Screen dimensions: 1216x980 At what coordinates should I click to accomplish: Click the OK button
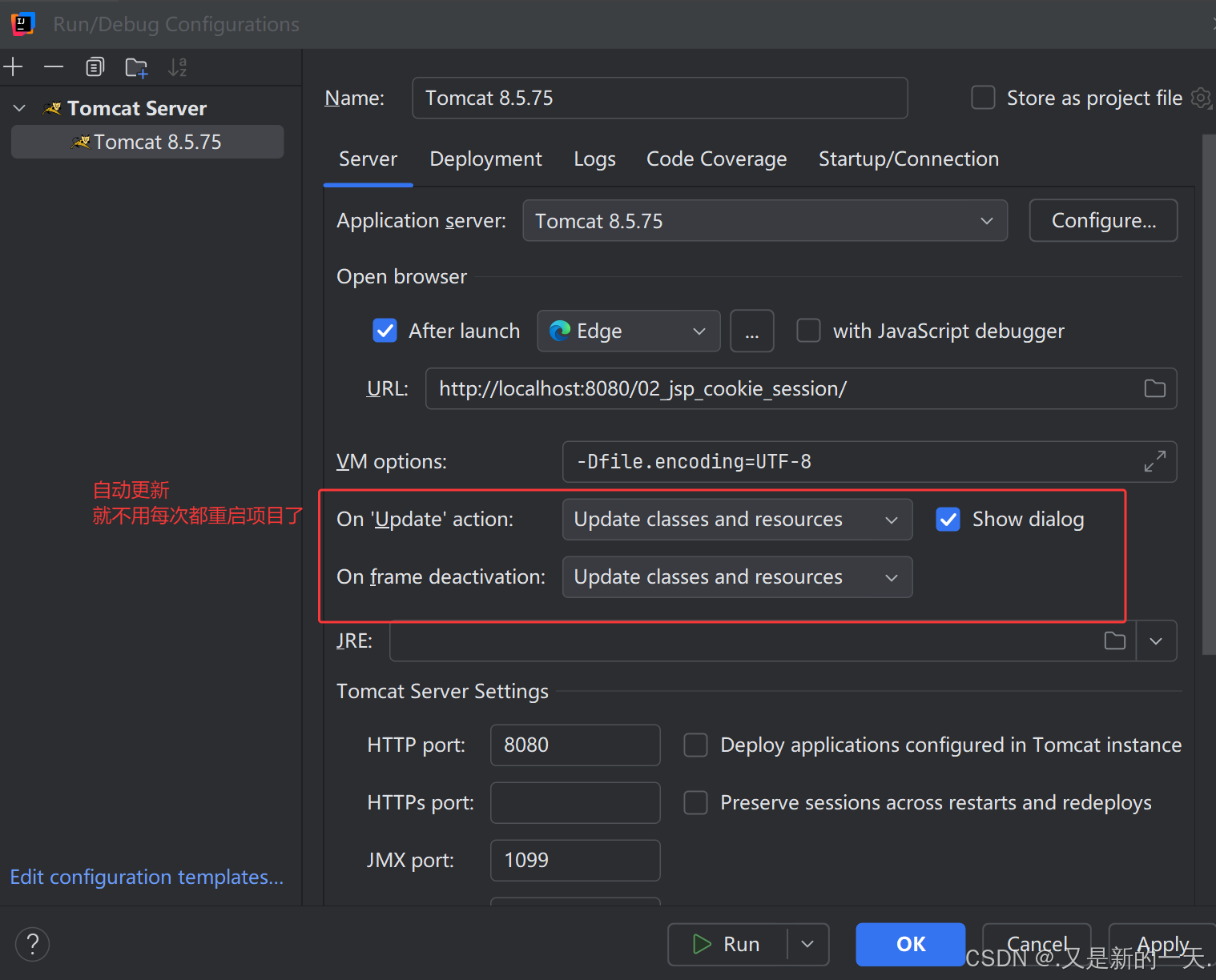tap(910, 944)
